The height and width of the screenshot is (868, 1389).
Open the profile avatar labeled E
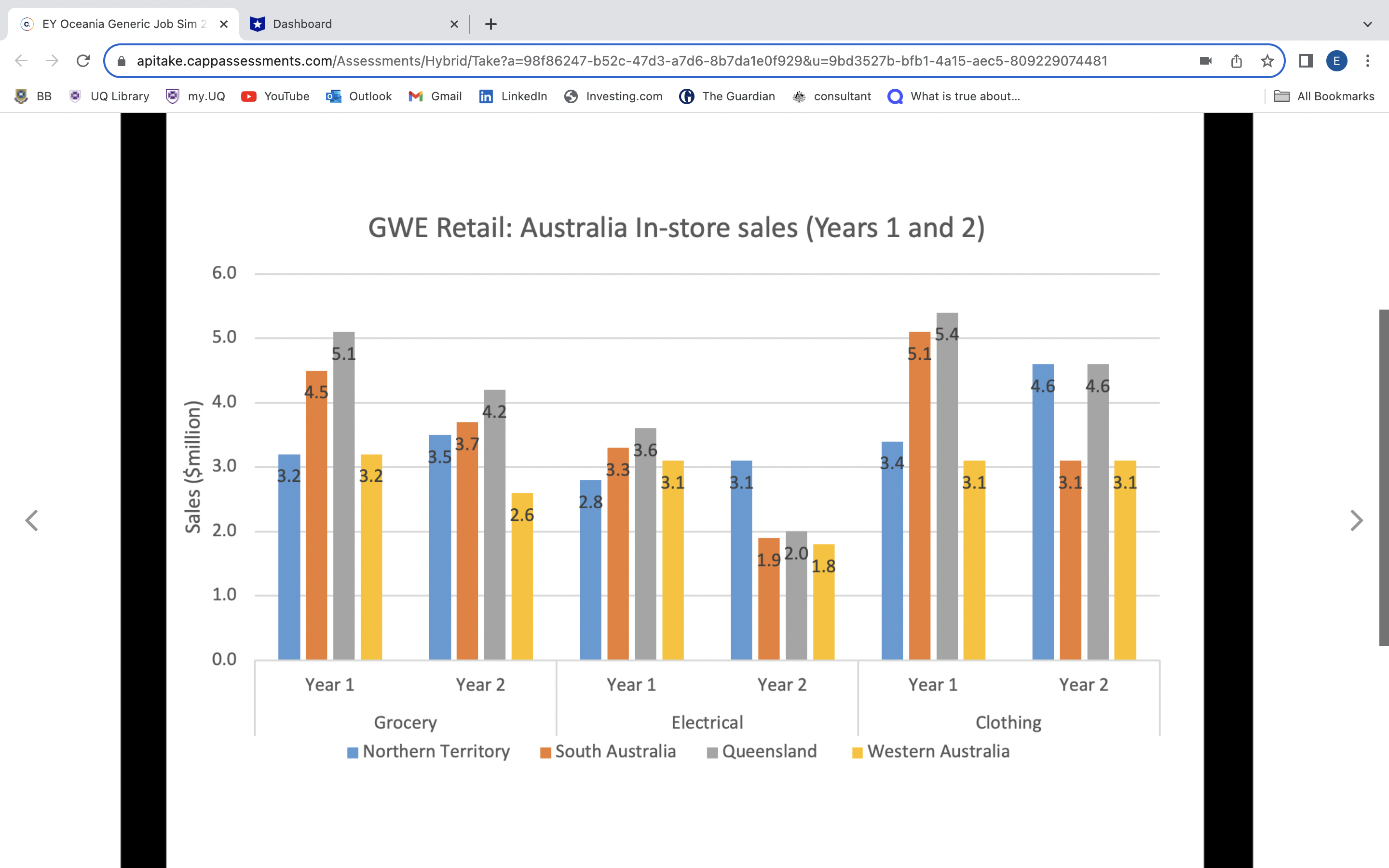point(1337,61)
